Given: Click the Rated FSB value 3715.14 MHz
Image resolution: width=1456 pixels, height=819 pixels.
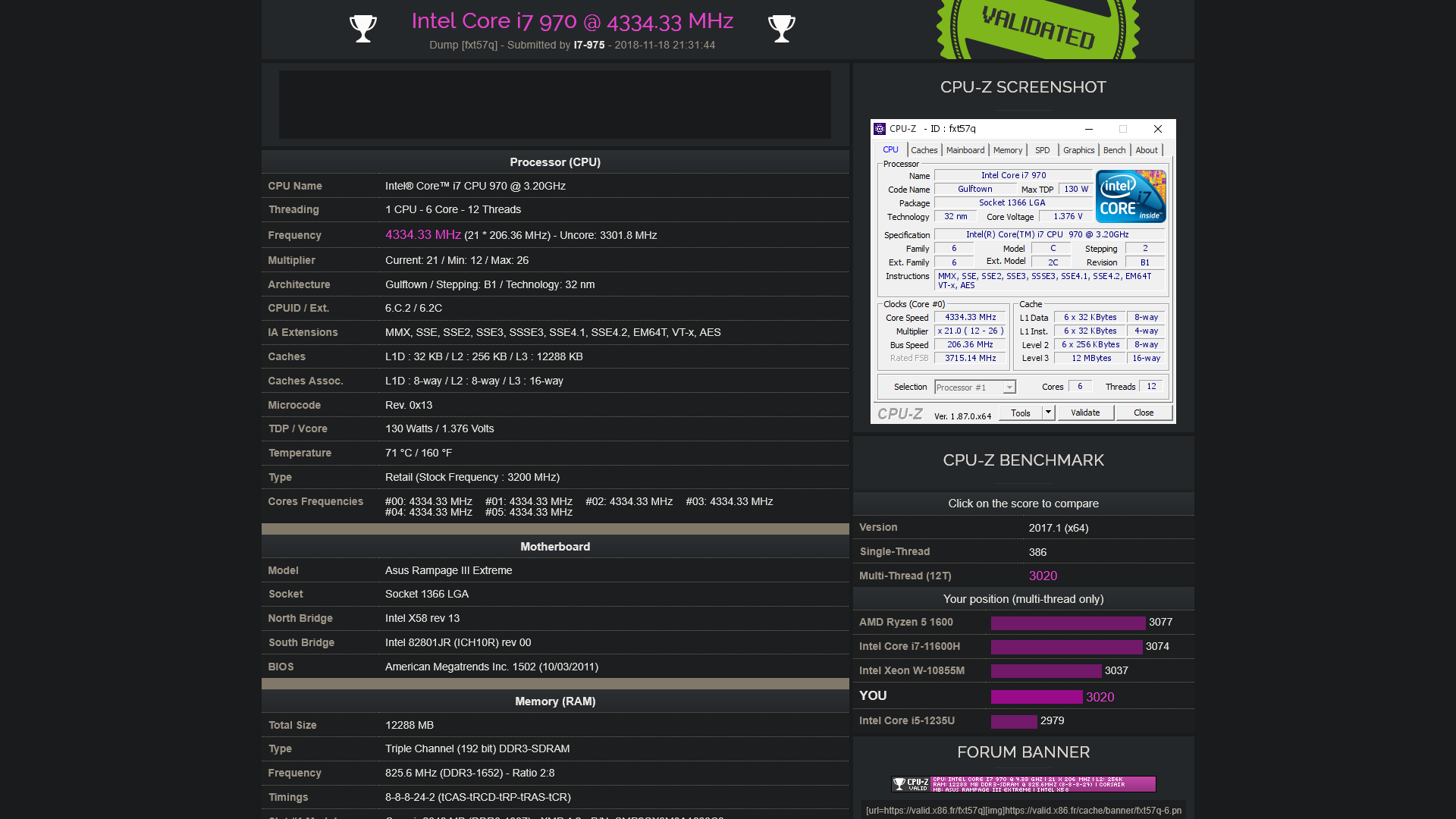Looking at the screenshot, I should 970,359.
